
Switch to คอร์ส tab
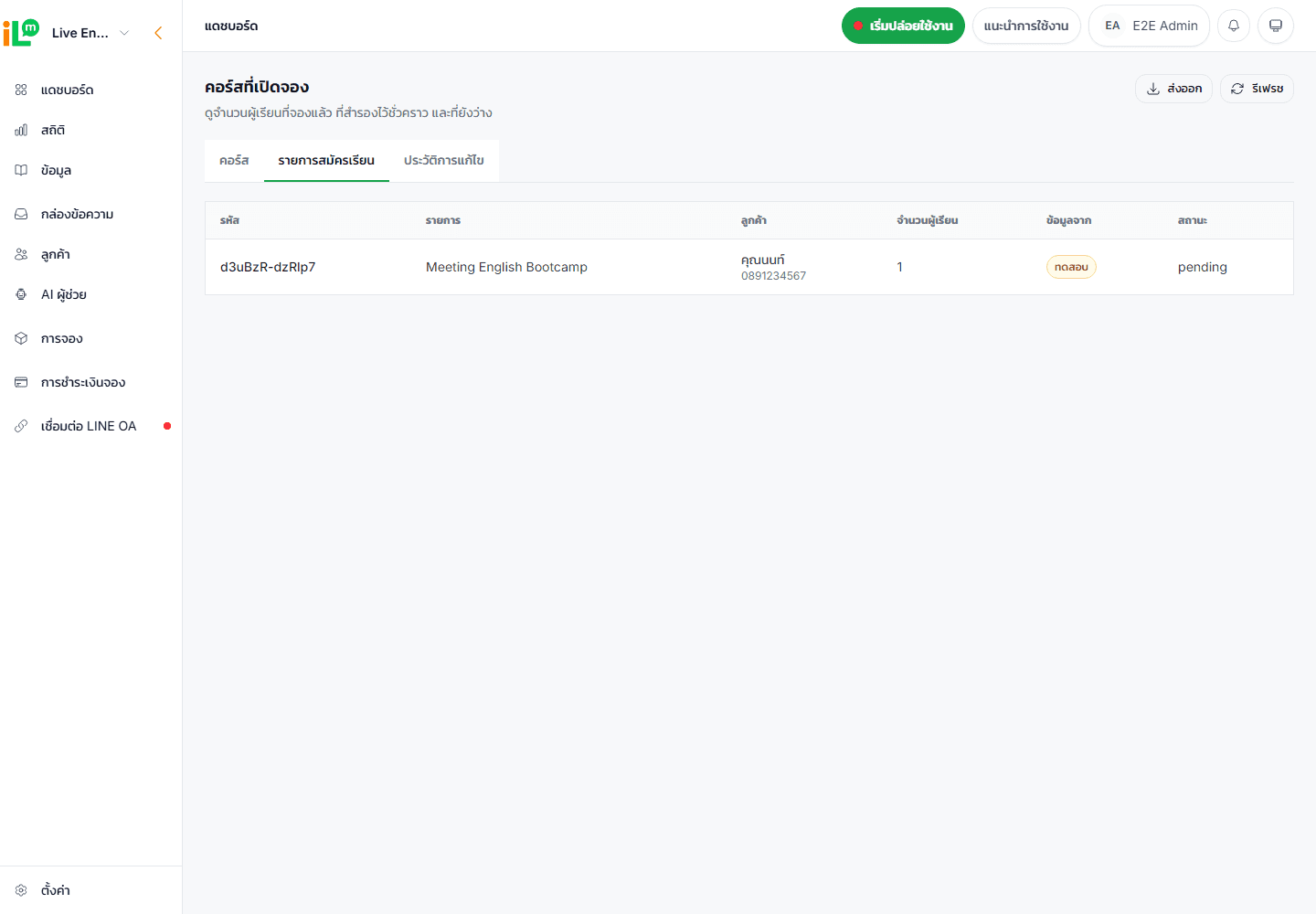[234, 160]
